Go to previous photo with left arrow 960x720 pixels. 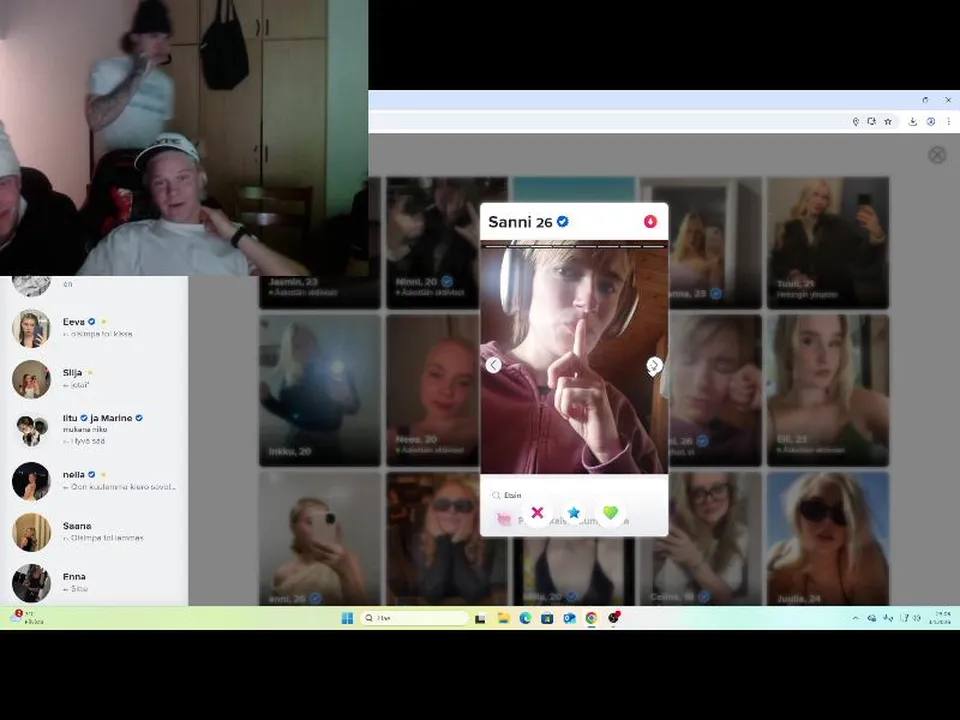coord(493,366)
